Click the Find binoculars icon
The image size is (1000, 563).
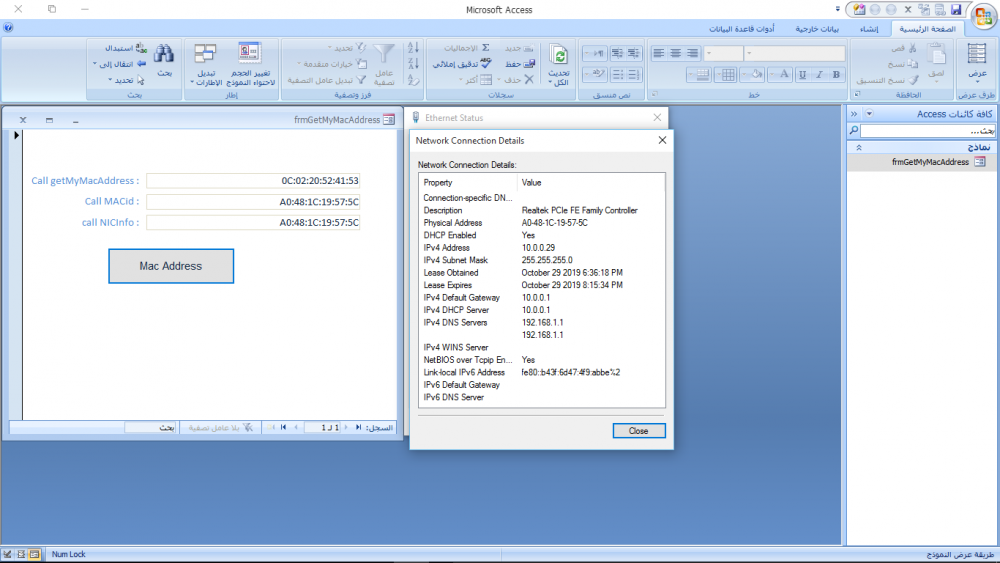pyautogui.click(x=164, y=54)
